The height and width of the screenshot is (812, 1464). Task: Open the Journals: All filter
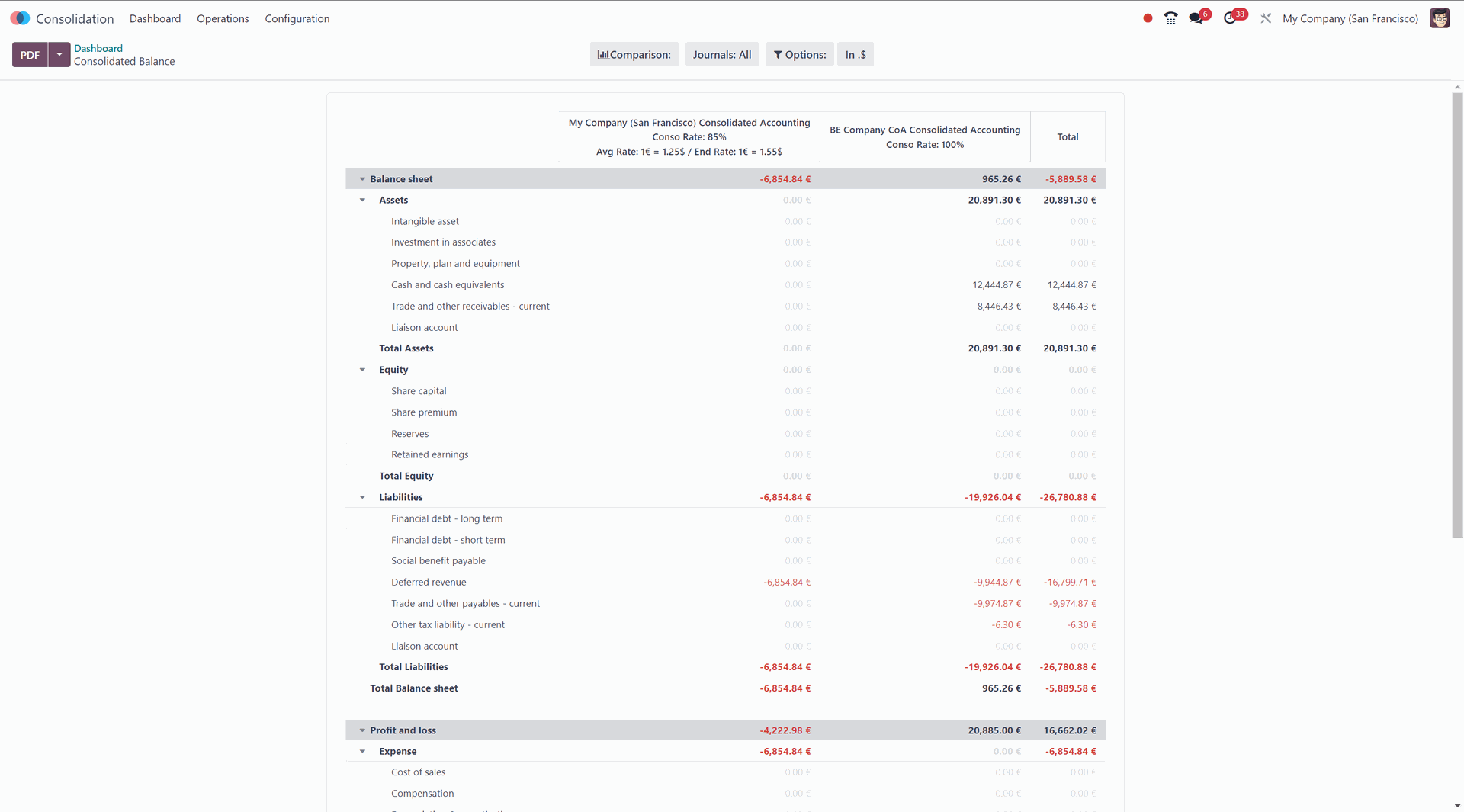[x=722, y=54]
